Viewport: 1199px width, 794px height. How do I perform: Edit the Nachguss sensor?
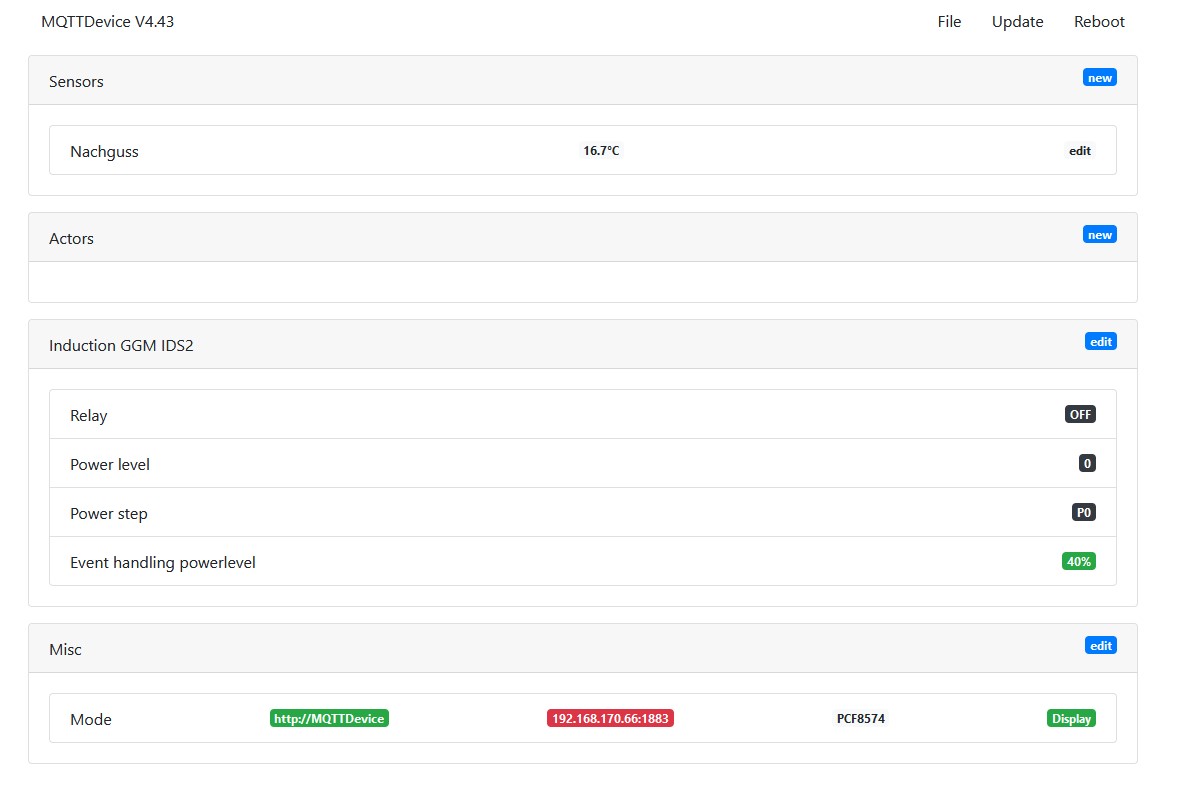pos(1079,151)
